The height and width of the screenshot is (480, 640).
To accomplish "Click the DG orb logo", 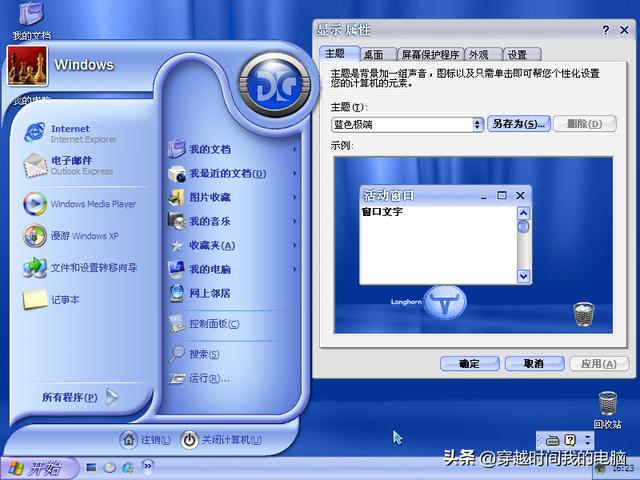I will point(275,84).
